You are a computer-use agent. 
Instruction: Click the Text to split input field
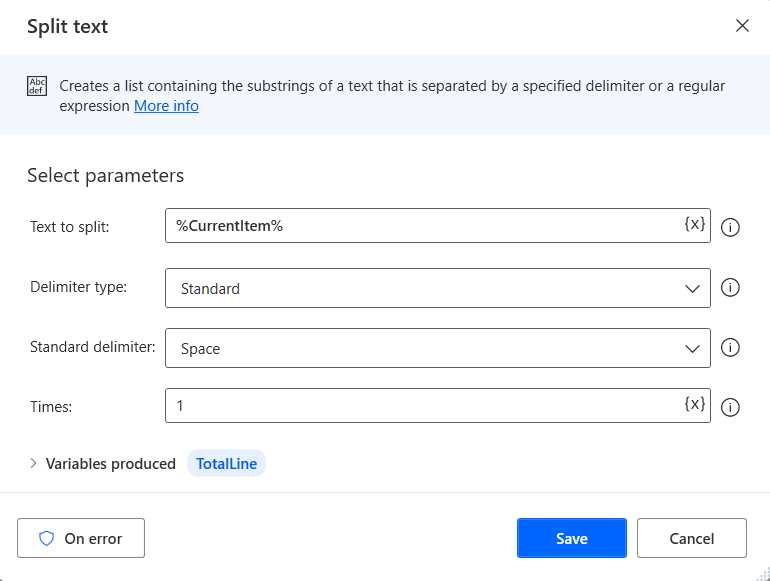425,226
